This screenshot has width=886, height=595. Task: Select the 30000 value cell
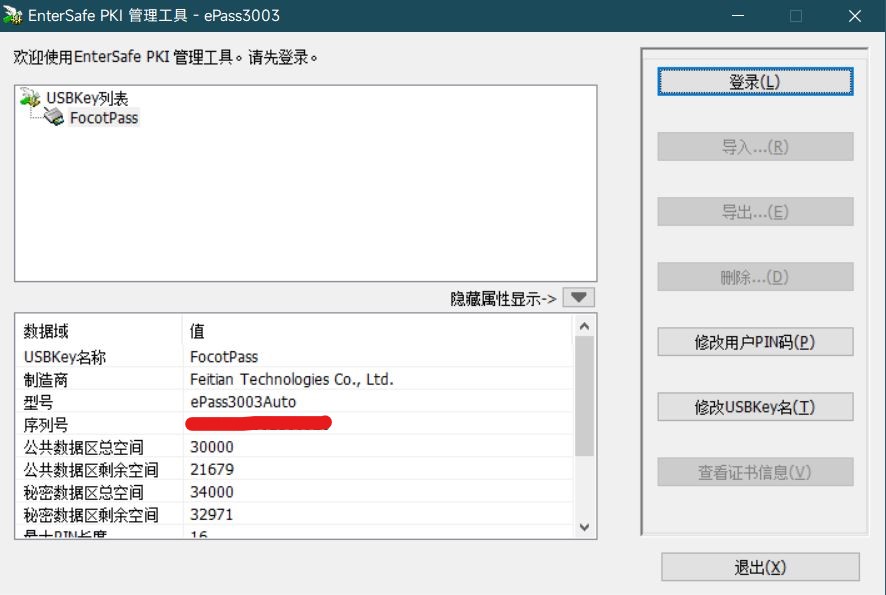[212, 447]
